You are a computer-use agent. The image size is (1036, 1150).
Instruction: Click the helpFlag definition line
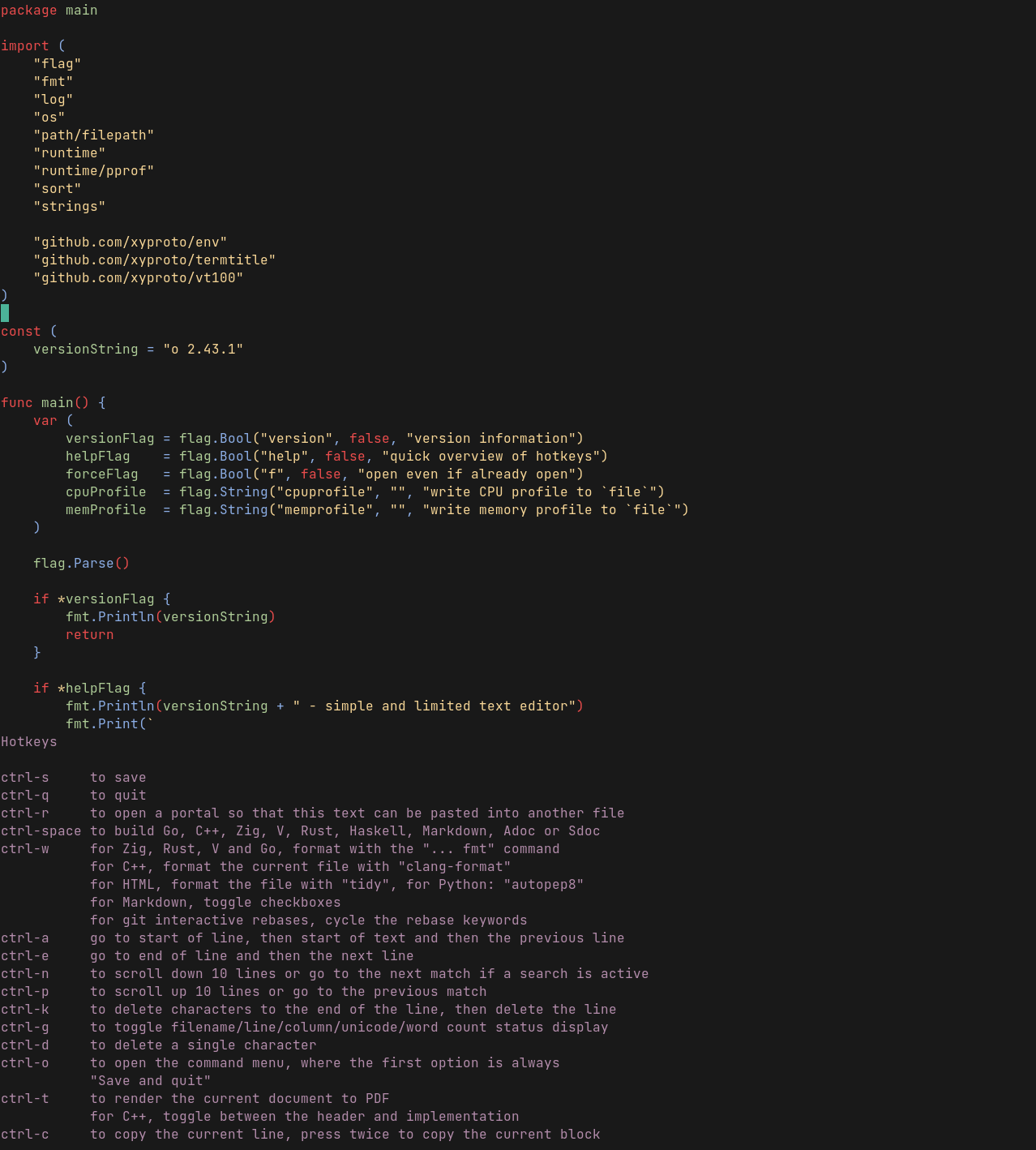tap(97, 456)
